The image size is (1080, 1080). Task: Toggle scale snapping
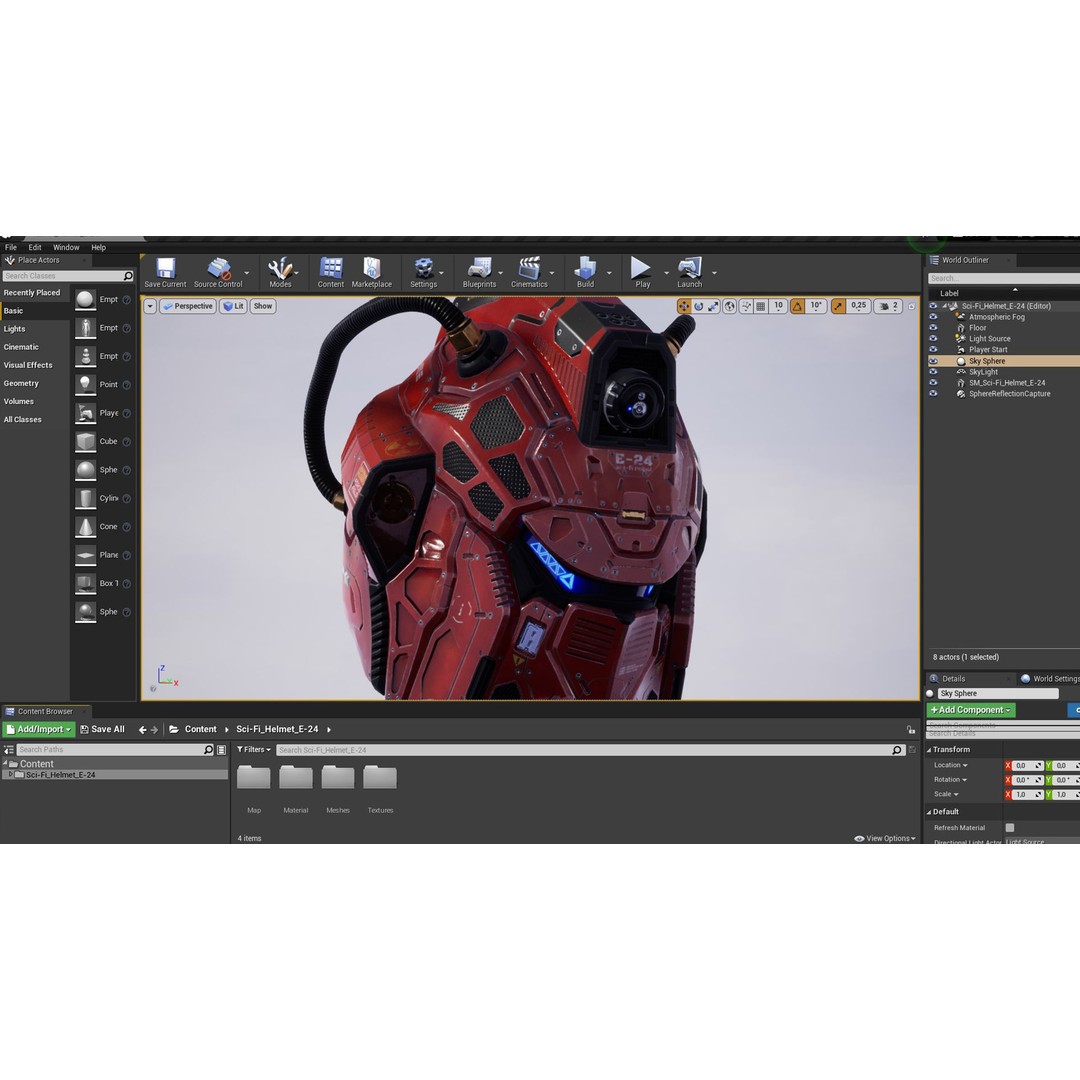(838, 307)
